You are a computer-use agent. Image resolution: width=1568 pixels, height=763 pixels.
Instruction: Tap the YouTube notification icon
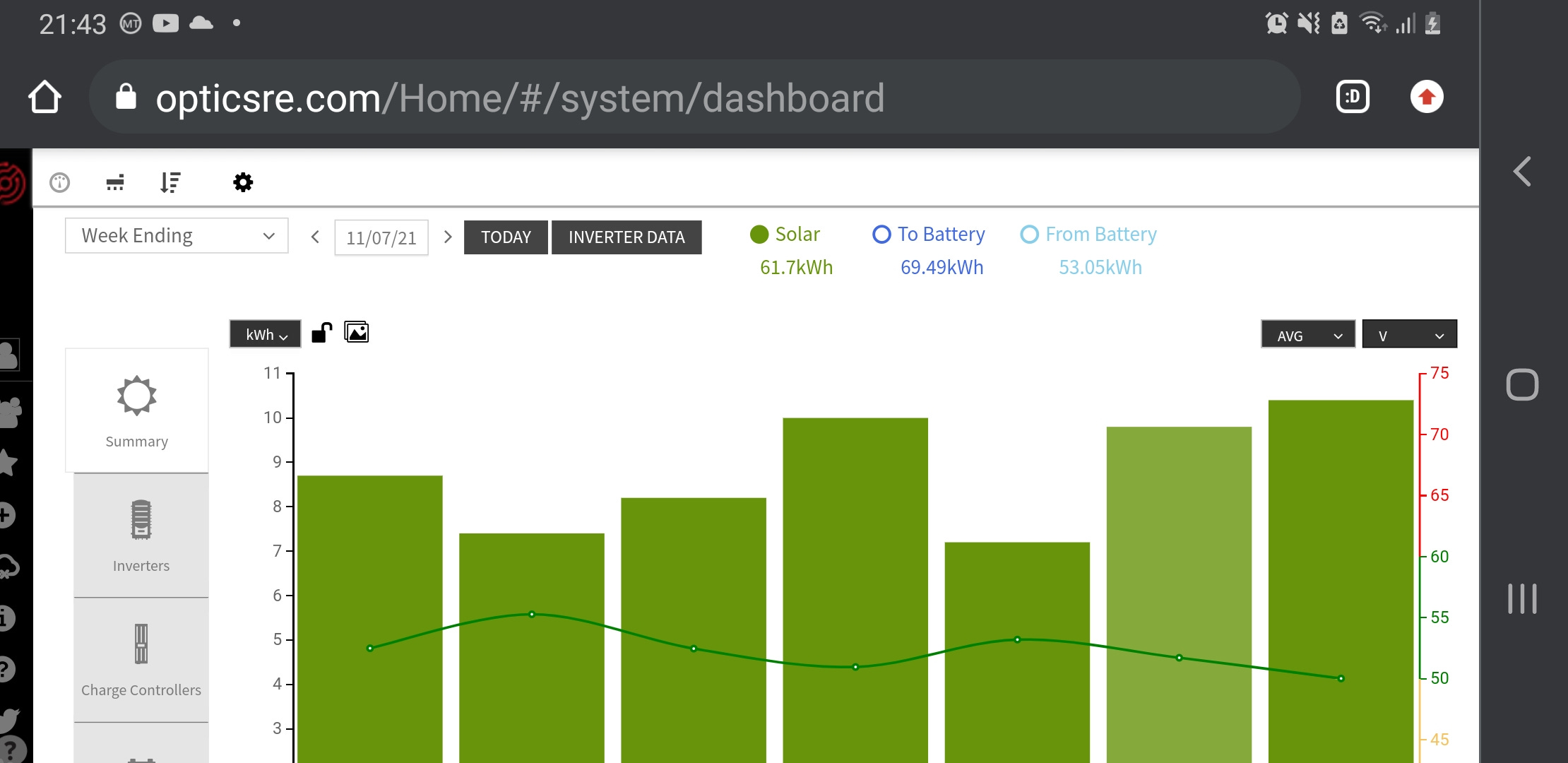[165, 23]
